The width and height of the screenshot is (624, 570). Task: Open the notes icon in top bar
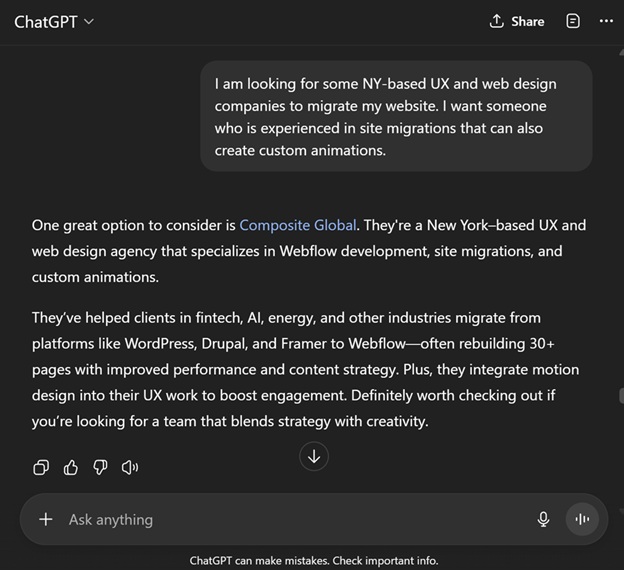pos(573,21)
